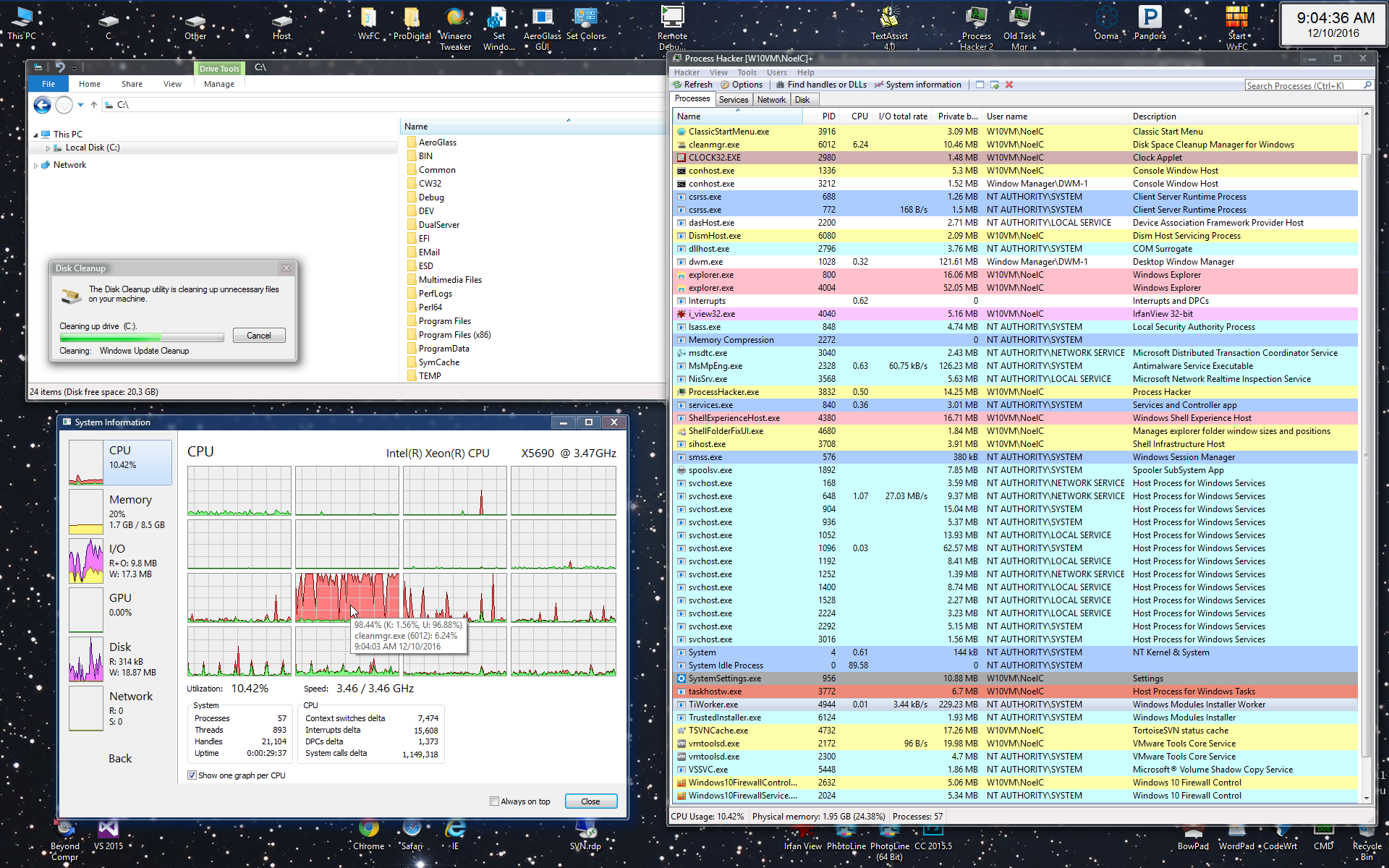Open Start WxFC desktop icon
The height and width of the screenshot is (868, 1389).
(1237, 29)
